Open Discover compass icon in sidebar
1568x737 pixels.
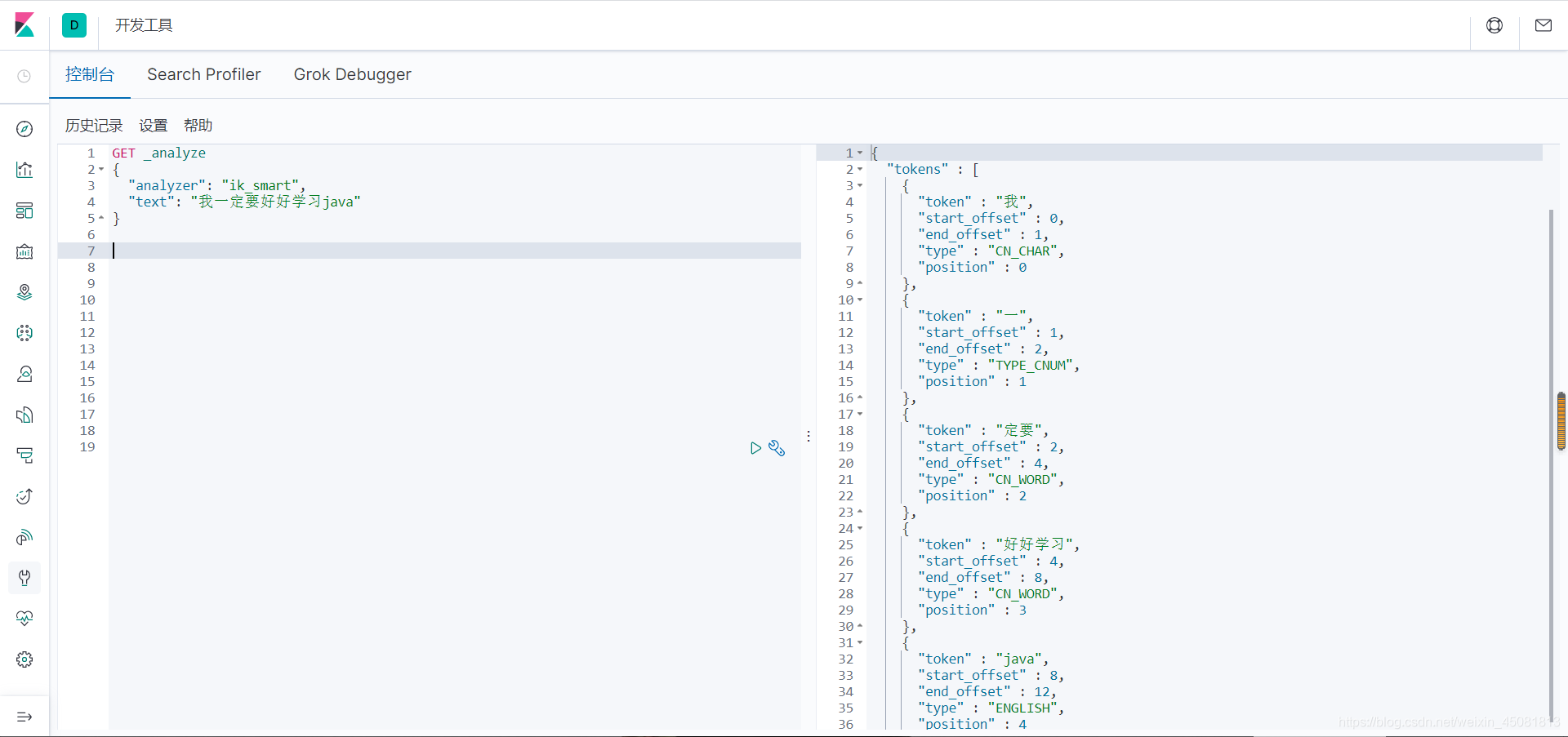click(24, 129)
